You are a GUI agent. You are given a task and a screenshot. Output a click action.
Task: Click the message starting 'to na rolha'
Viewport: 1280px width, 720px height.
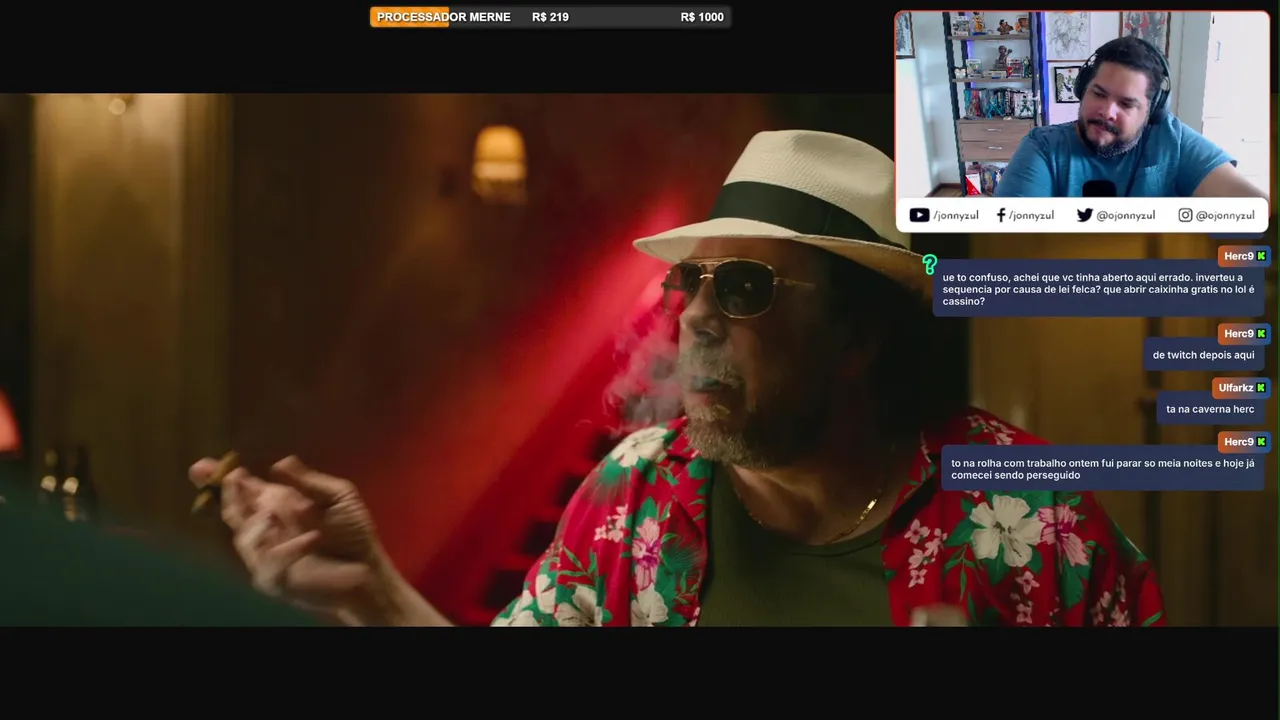coord(1102,469)
